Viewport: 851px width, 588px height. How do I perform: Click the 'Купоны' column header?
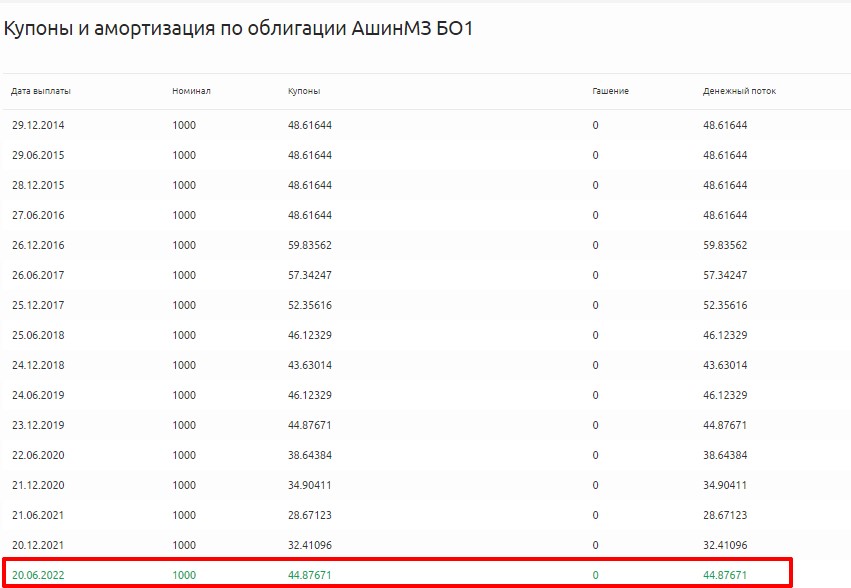pyautogui.click(x=304, y=91)
